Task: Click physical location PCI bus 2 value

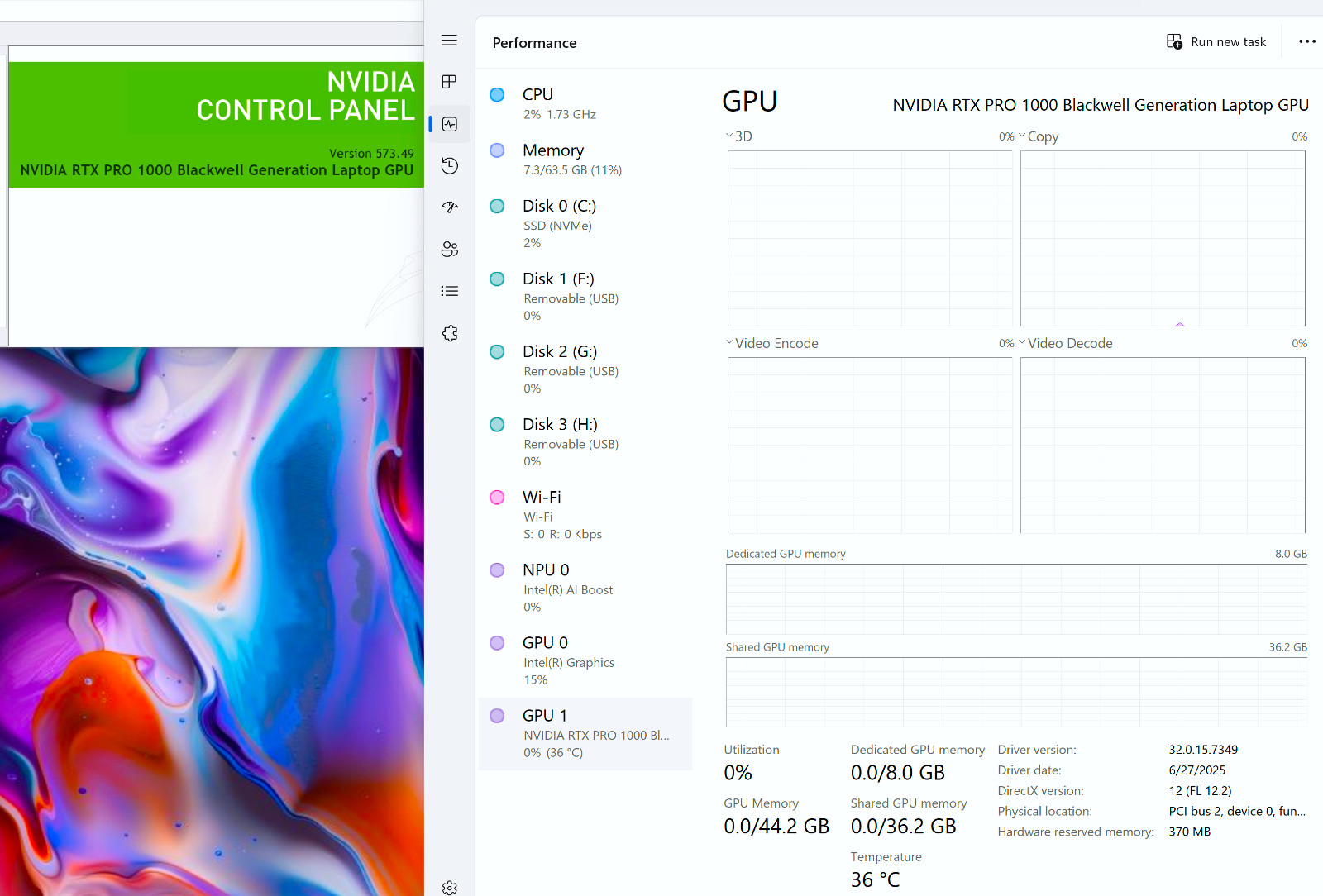Action: point(1237,812)
